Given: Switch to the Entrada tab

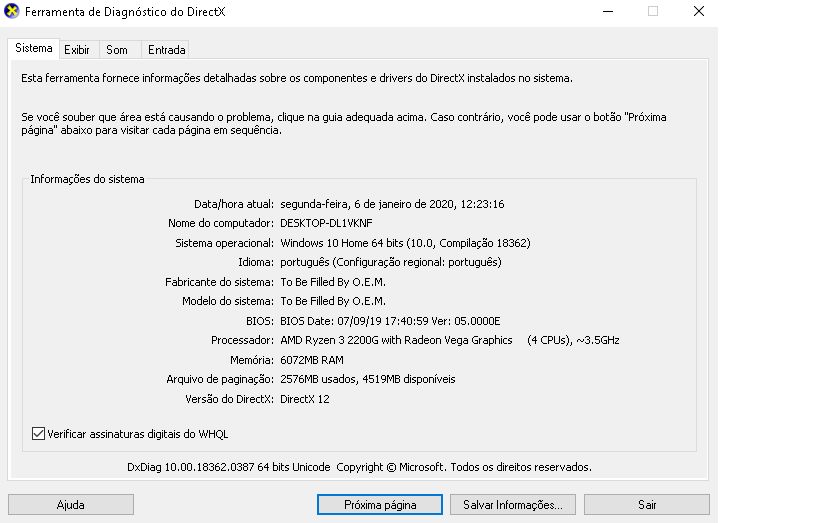Looking at the screenshot, I should click(167, 50).
